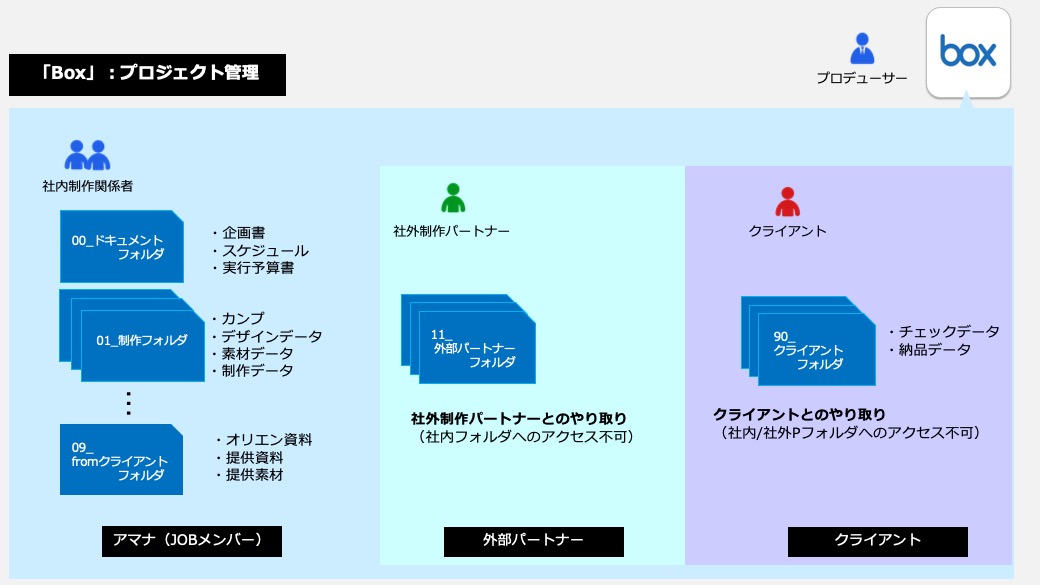
Task: Click the デザインデータ bullet item
Action: [267, 337]
